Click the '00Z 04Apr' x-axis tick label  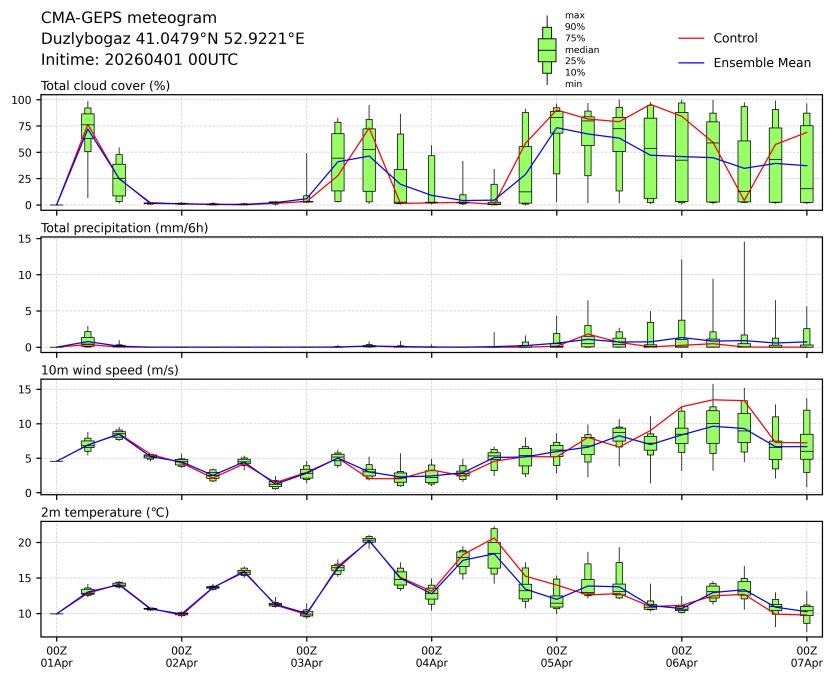[x=431, y=657]
